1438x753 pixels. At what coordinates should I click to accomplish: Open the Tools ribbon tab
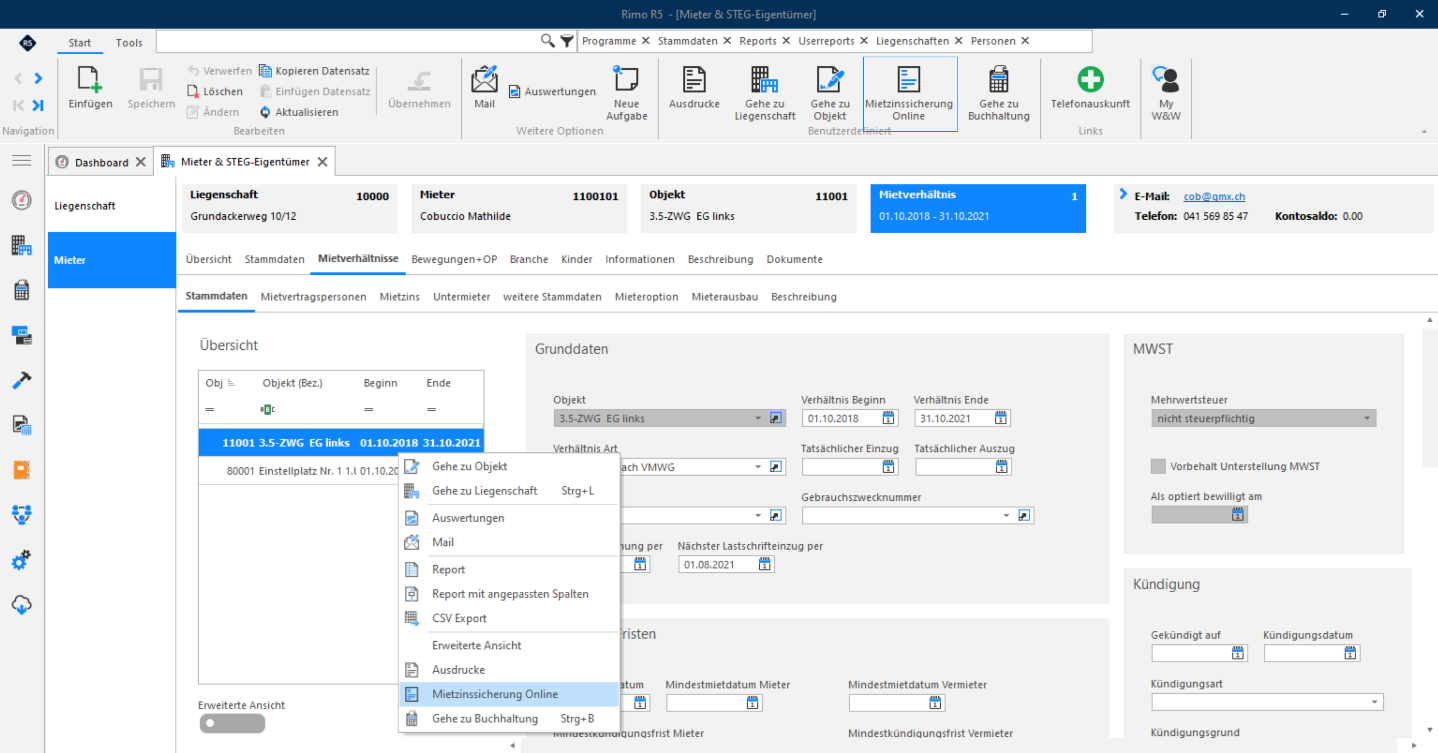click(x=129, y=43)
